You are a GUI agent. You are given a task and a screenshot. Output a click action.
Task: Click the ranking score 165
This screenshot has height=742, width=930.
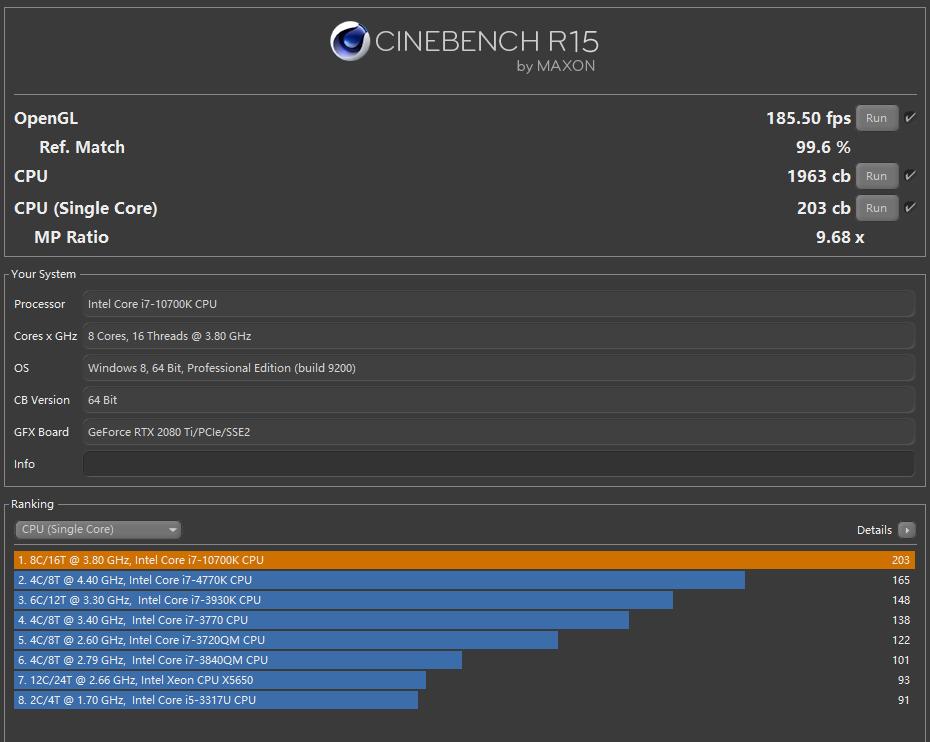[x=900, y=580]
